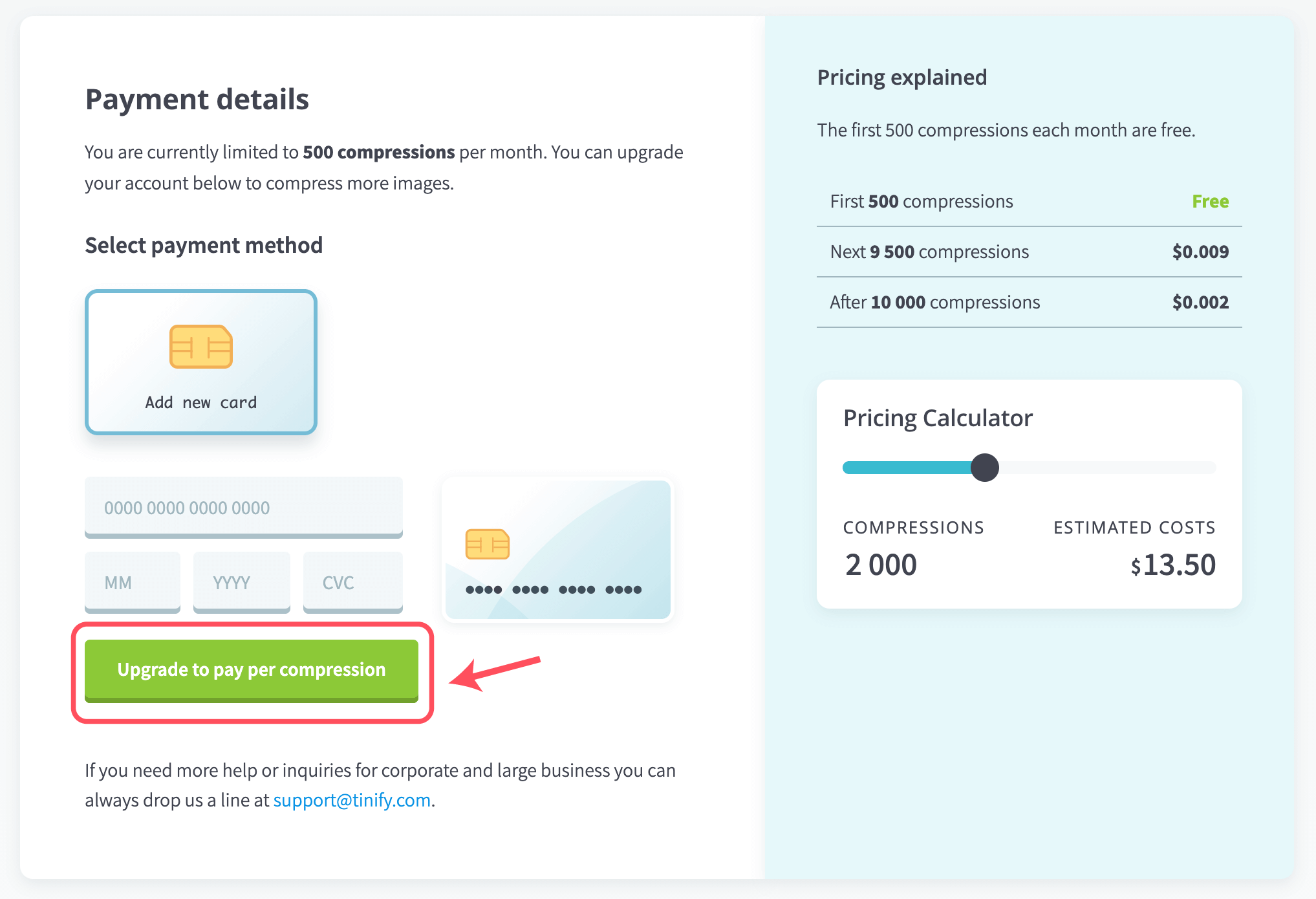
Task: Click the masked card number dots on preview
Action: (x=554, y=589)
